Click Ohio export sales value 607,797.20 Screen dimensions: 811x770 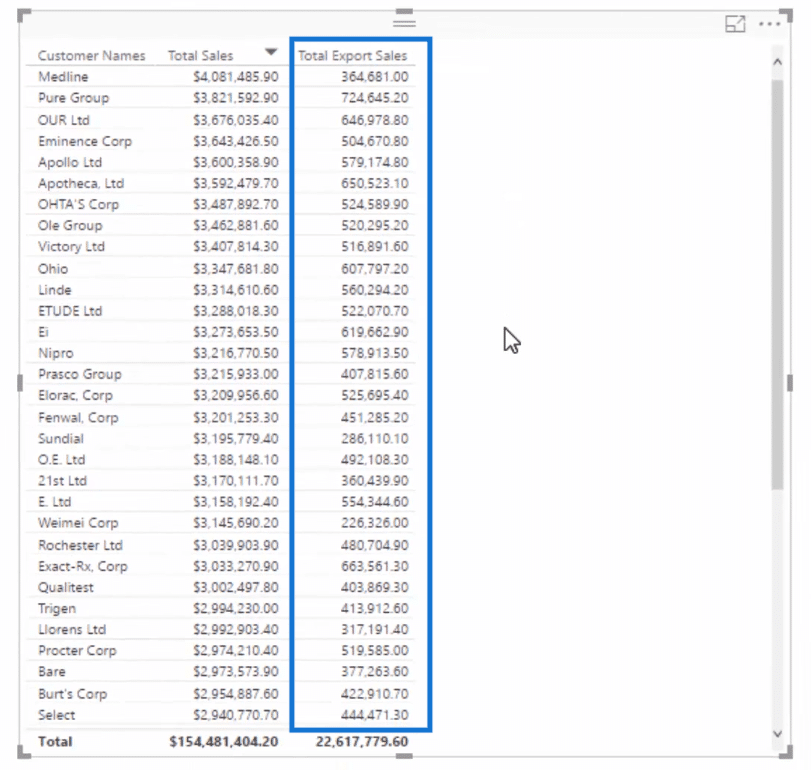[374, 269]
